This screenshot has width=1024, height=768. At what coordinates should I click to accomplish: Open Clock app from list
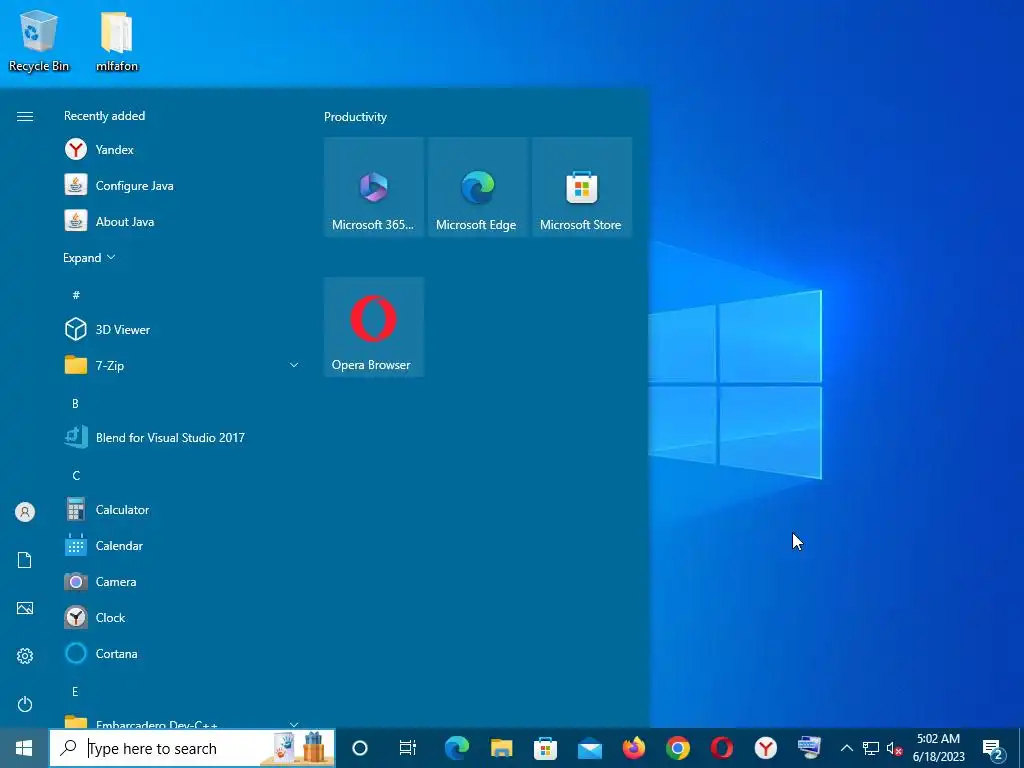click(x=181, y=617)
